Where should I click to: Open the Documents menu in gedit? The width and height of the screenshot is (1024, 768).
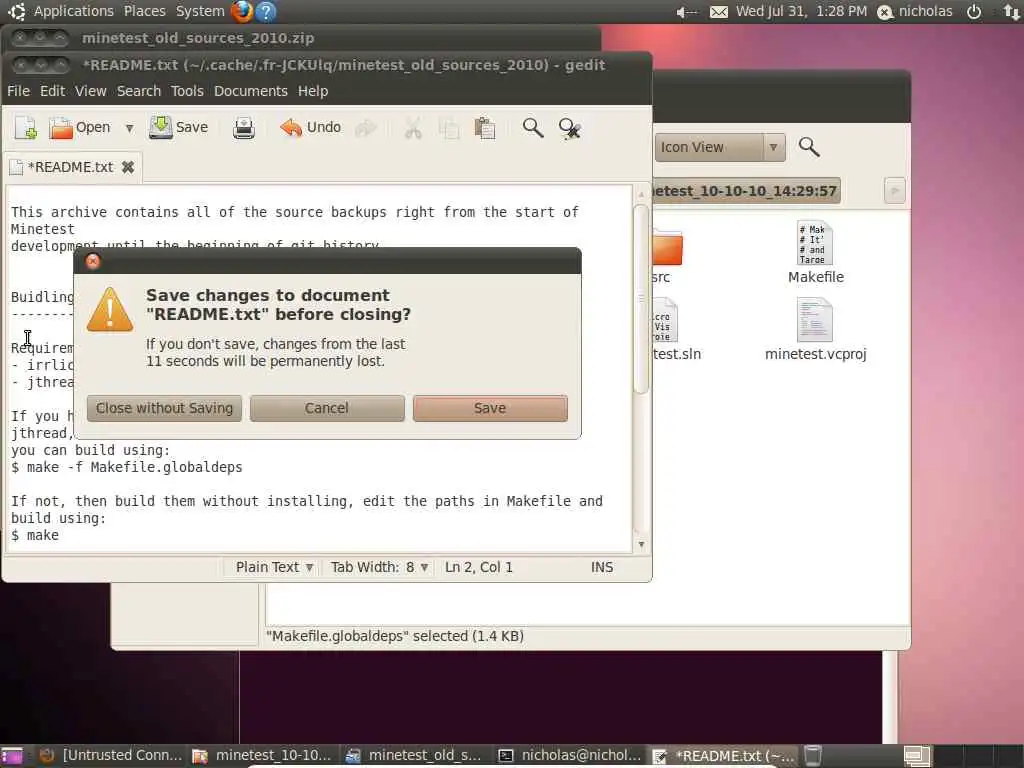[x=251, y=91]
